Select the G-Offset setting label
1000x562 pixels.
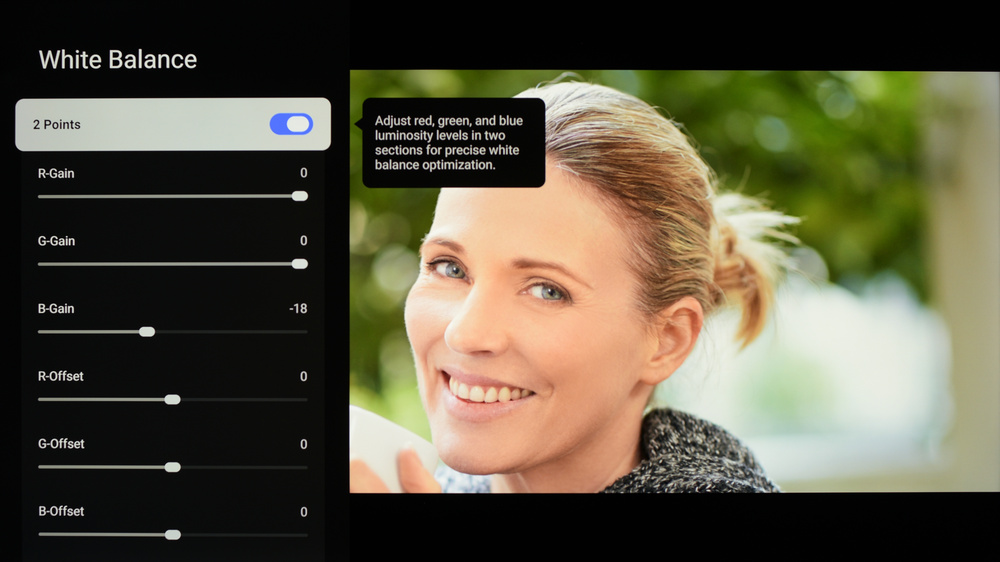61,444
